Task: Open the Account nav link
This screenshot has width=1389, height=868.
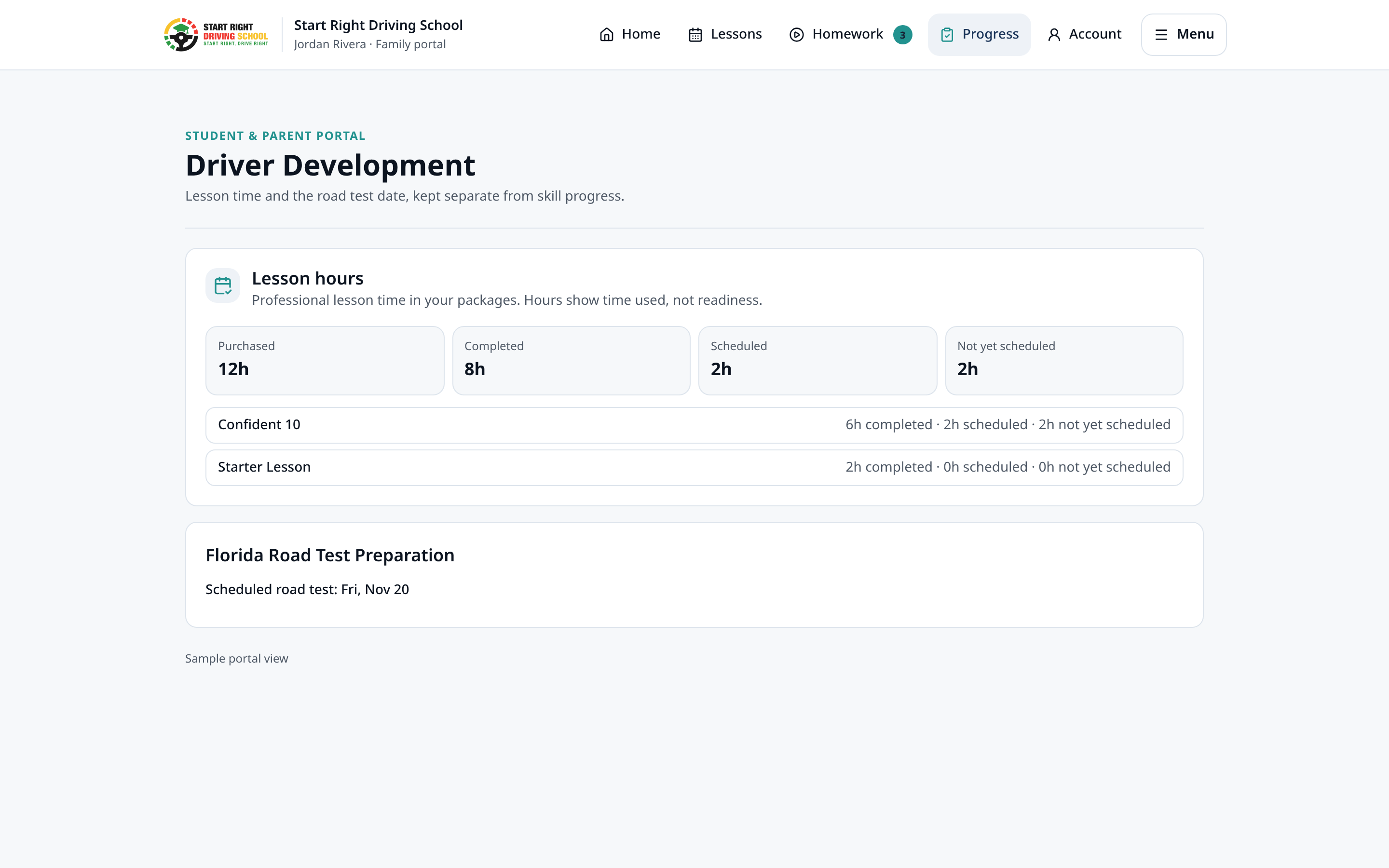Action: (x=1084, y=34)
